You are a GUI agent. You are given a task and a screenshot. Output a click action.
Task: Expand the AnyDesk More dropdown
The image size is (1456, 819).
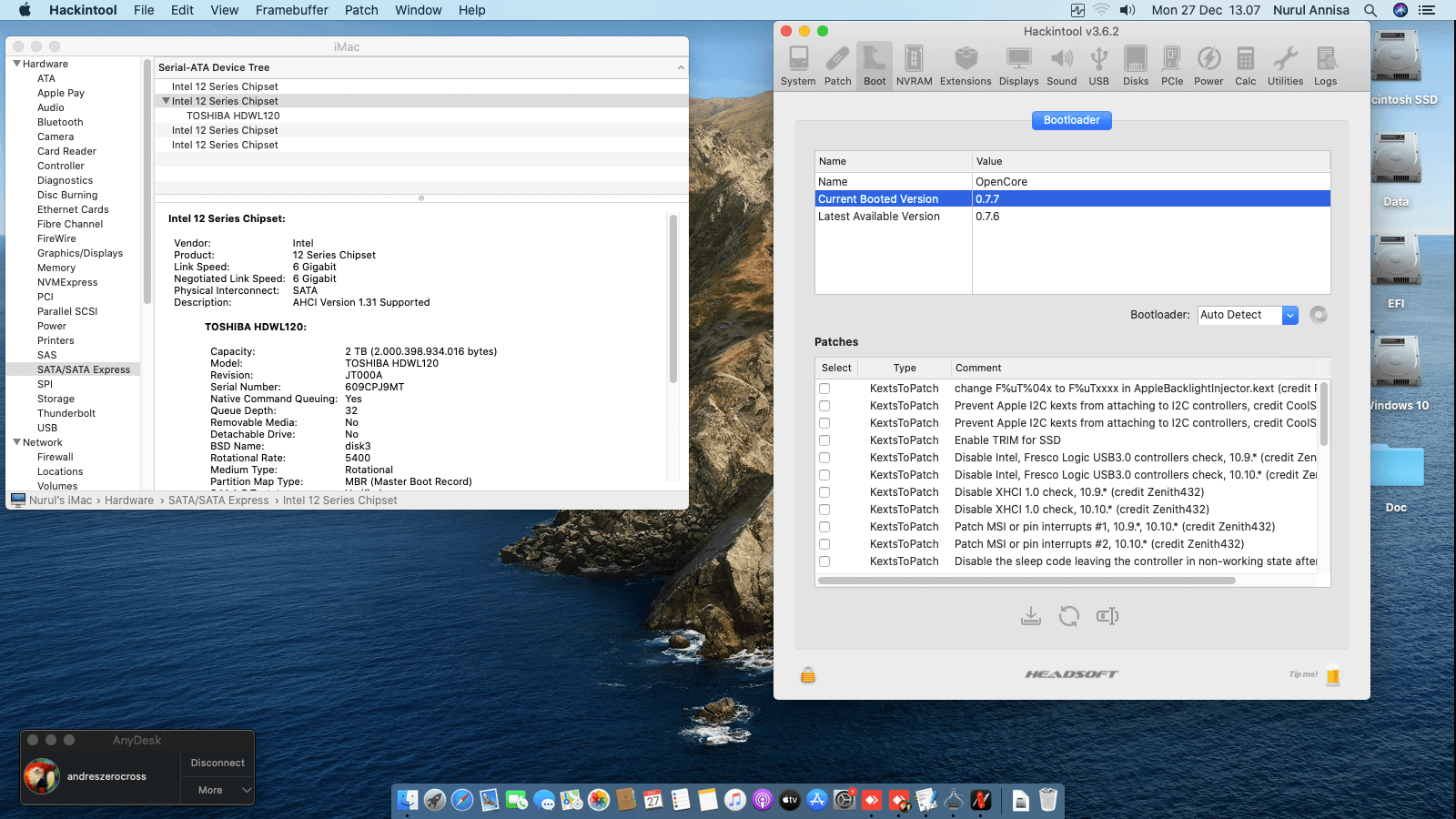point(217,790)
